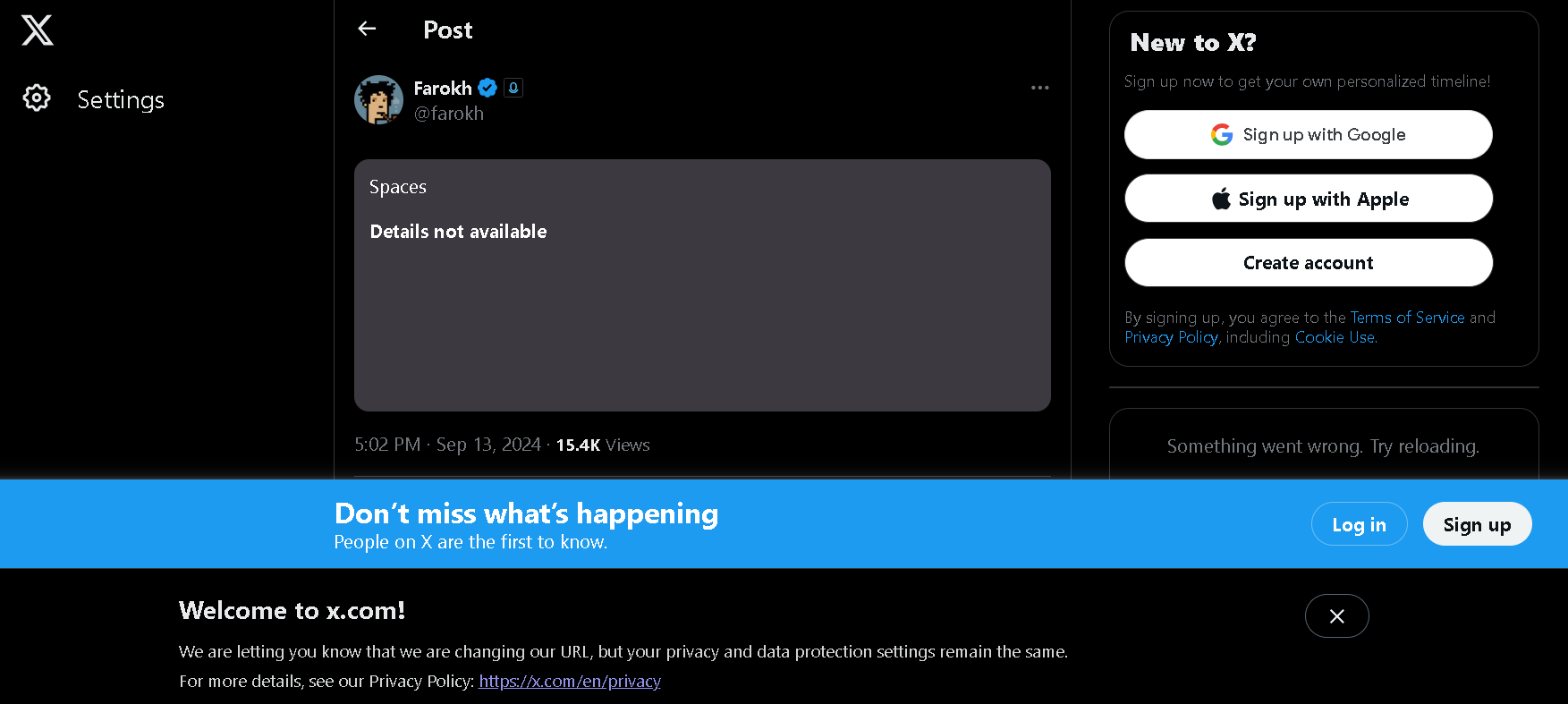The image size is (1568, 704).
Task: Dismiss the Welcome to x.com notice
Action: (x=1336, y=615)
